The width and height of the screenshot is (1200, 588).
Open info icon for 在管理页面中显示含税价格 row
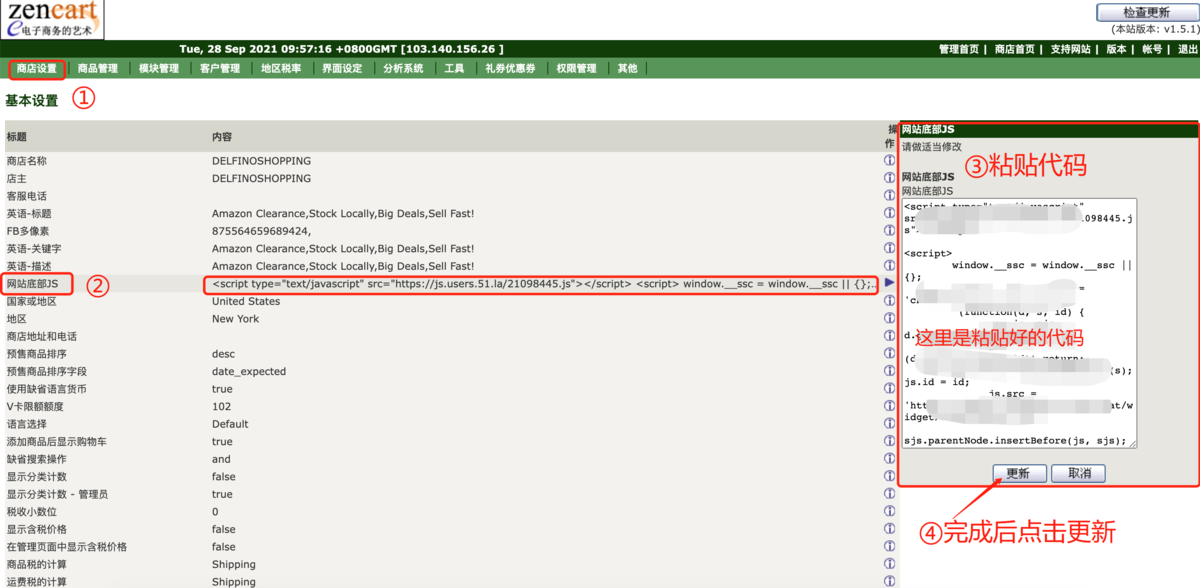(x=889, y=546)
